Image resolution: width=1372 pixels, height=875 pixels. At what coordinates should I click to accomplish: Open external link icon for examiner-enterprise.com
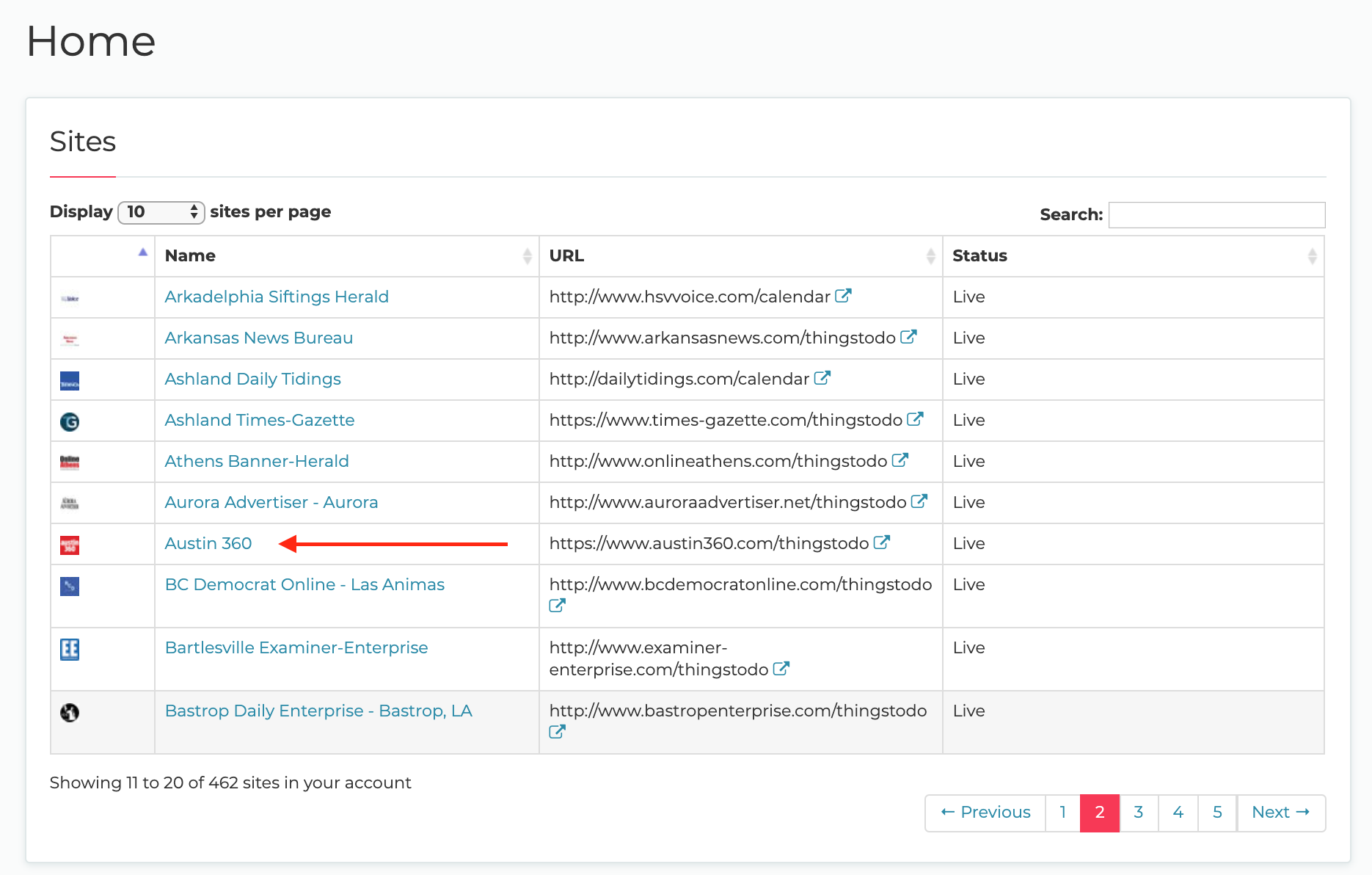click(781, 669)
